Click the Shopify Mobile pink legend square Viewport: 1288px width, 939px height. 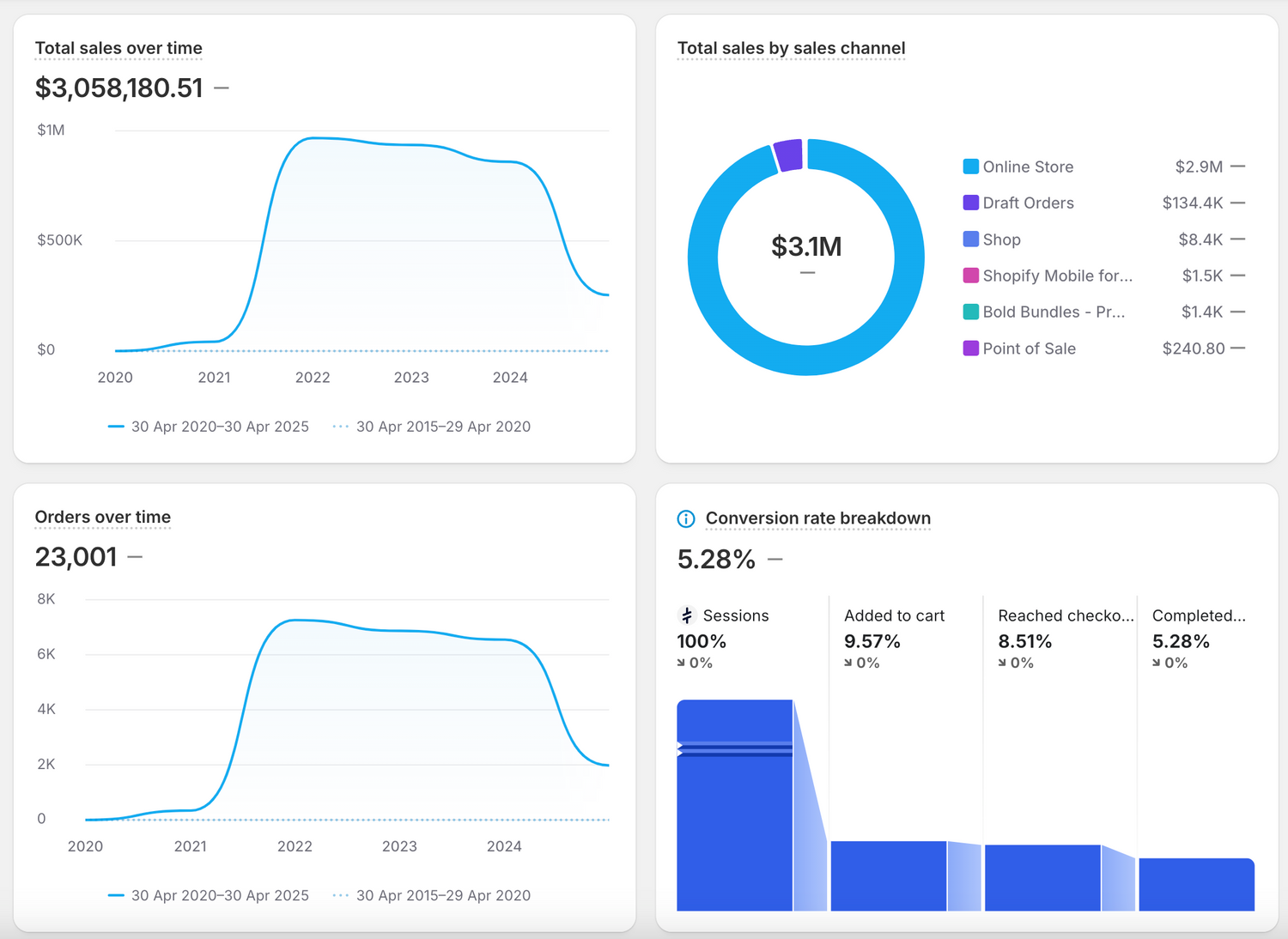click(970, 276)
